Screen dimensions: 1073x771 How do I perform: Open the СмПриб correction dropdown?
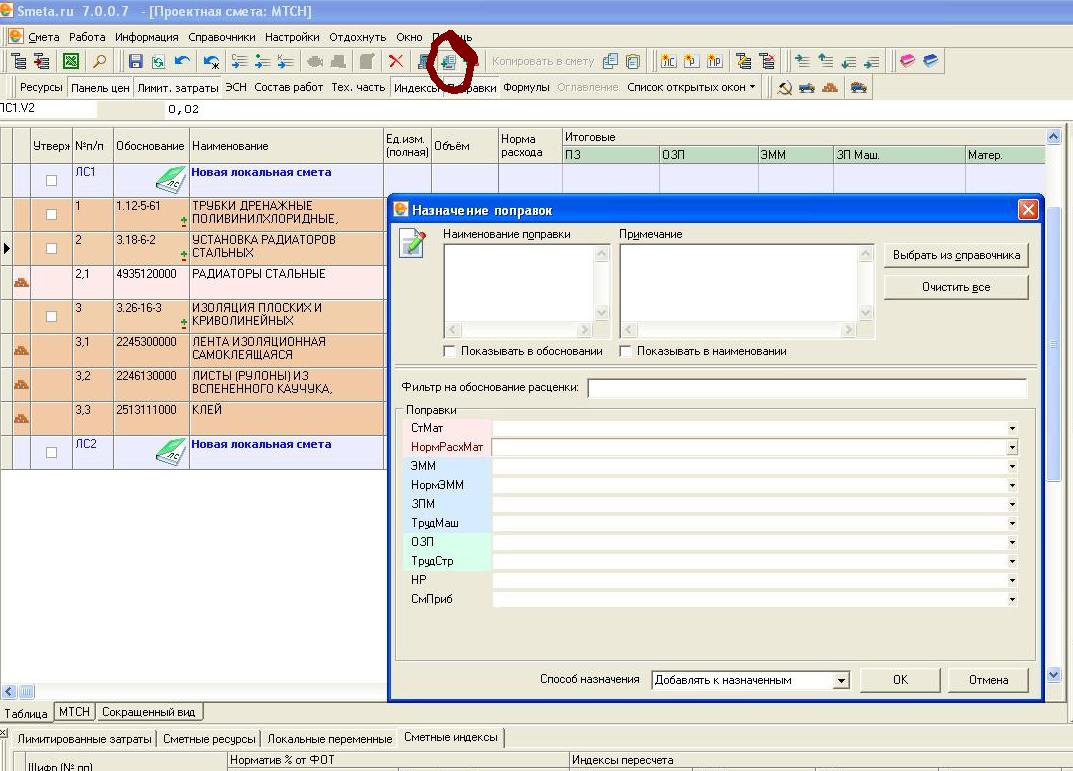click(1012, 599)
